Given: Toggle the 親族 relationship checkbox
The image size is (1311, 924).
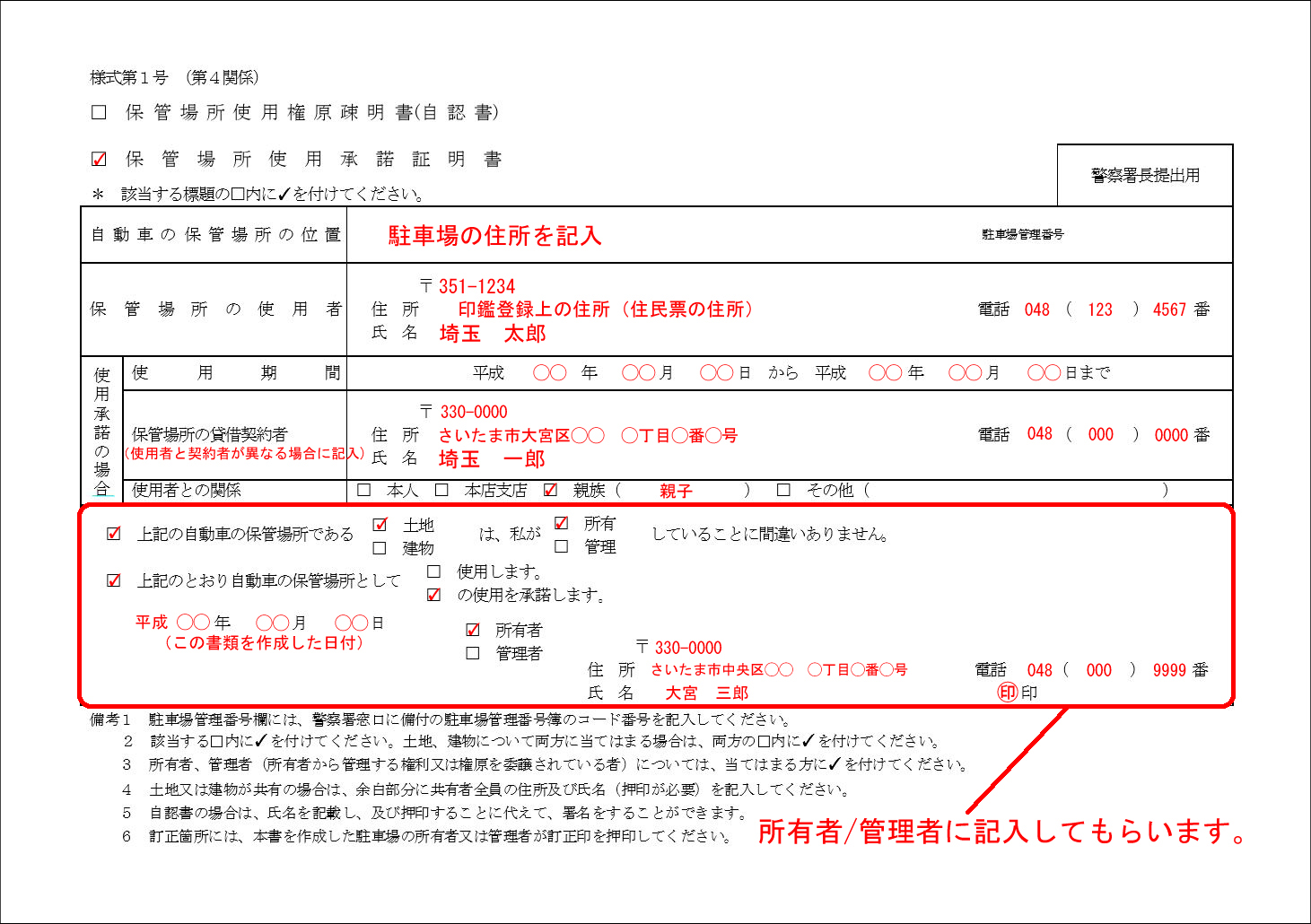Looking at the screenshot, I should [x=551, y=491].
